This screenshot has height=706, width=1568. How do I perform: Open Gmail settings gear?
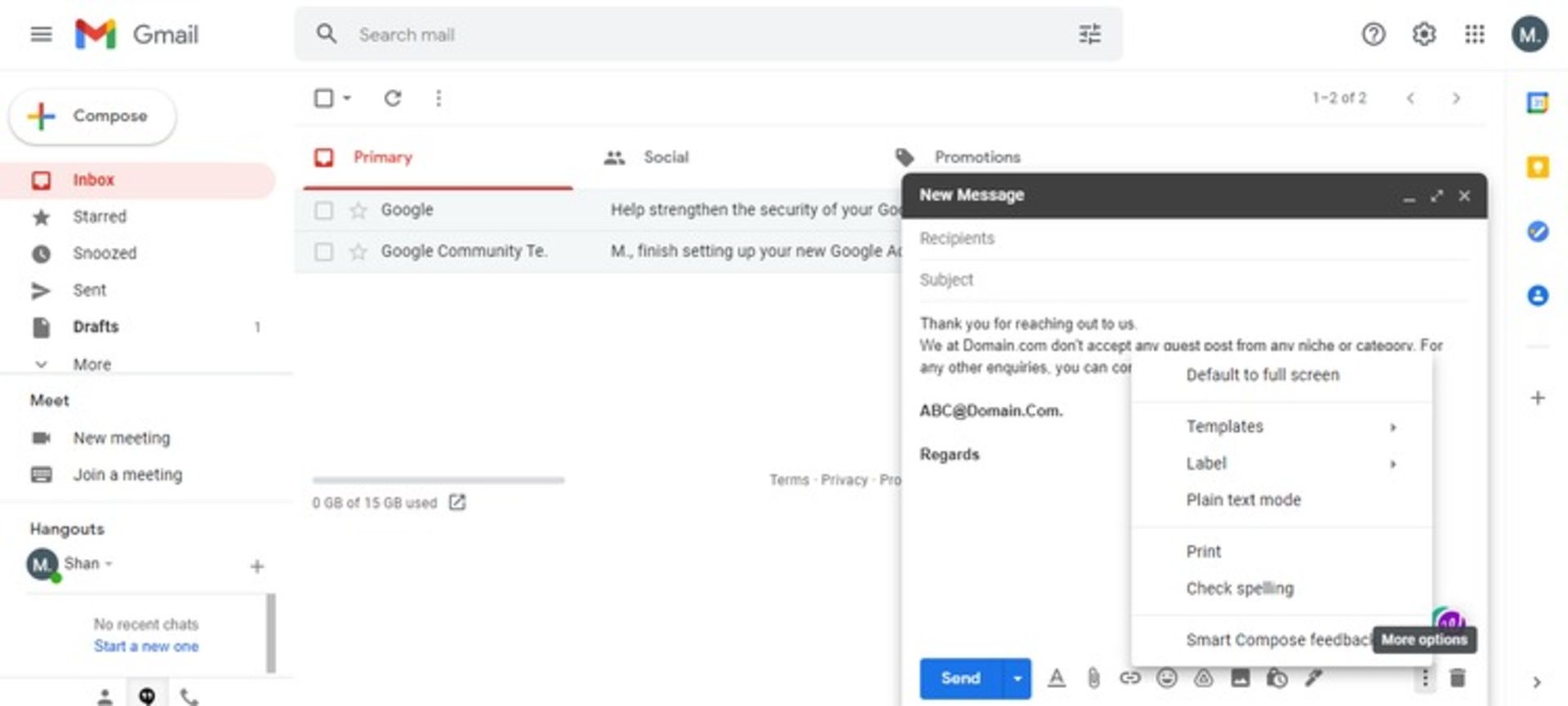coord(1423,34)
